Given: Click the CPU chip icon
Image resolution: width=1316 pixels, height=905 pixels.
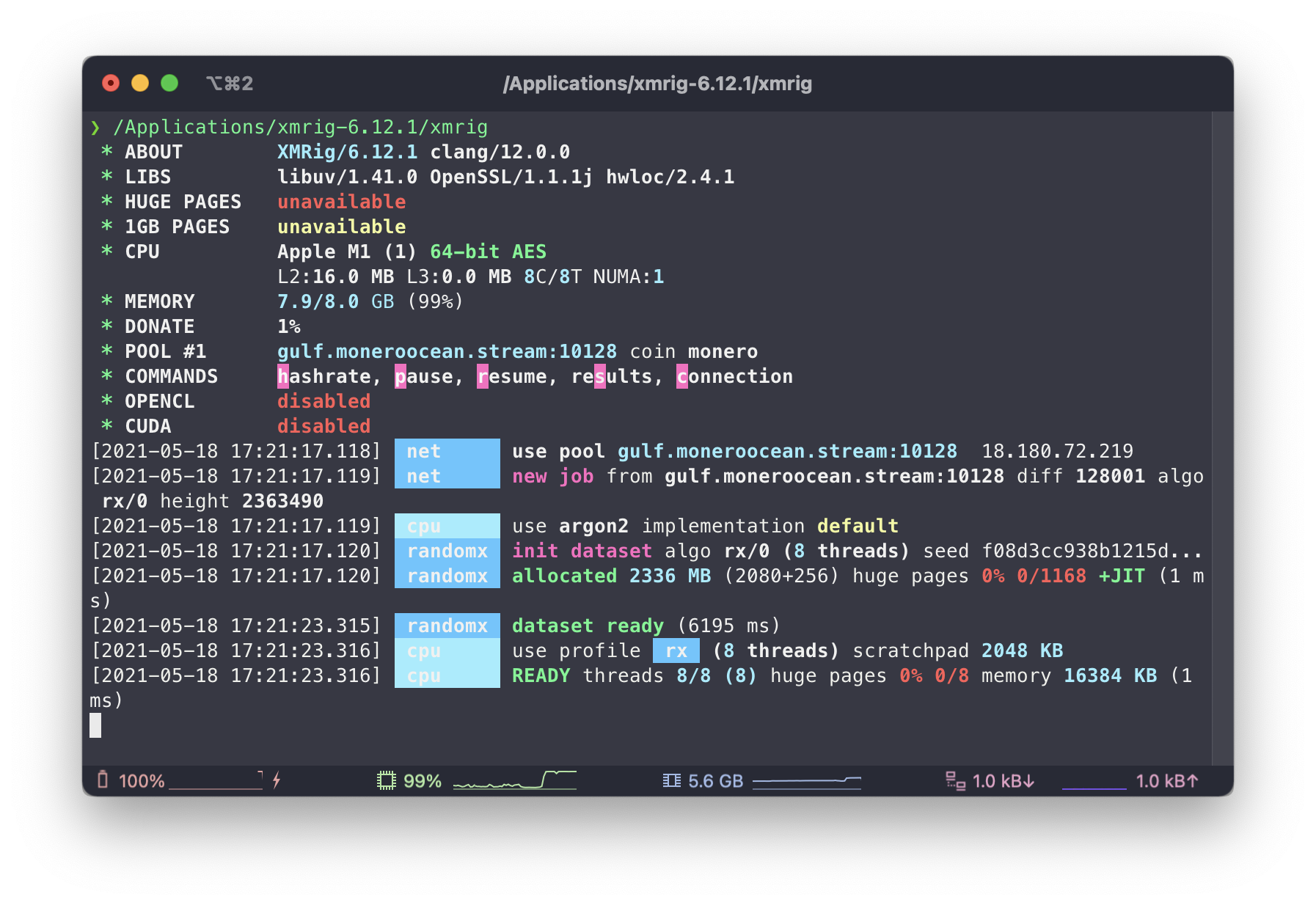Looking at the screenshot, I should tap(386, 781).
